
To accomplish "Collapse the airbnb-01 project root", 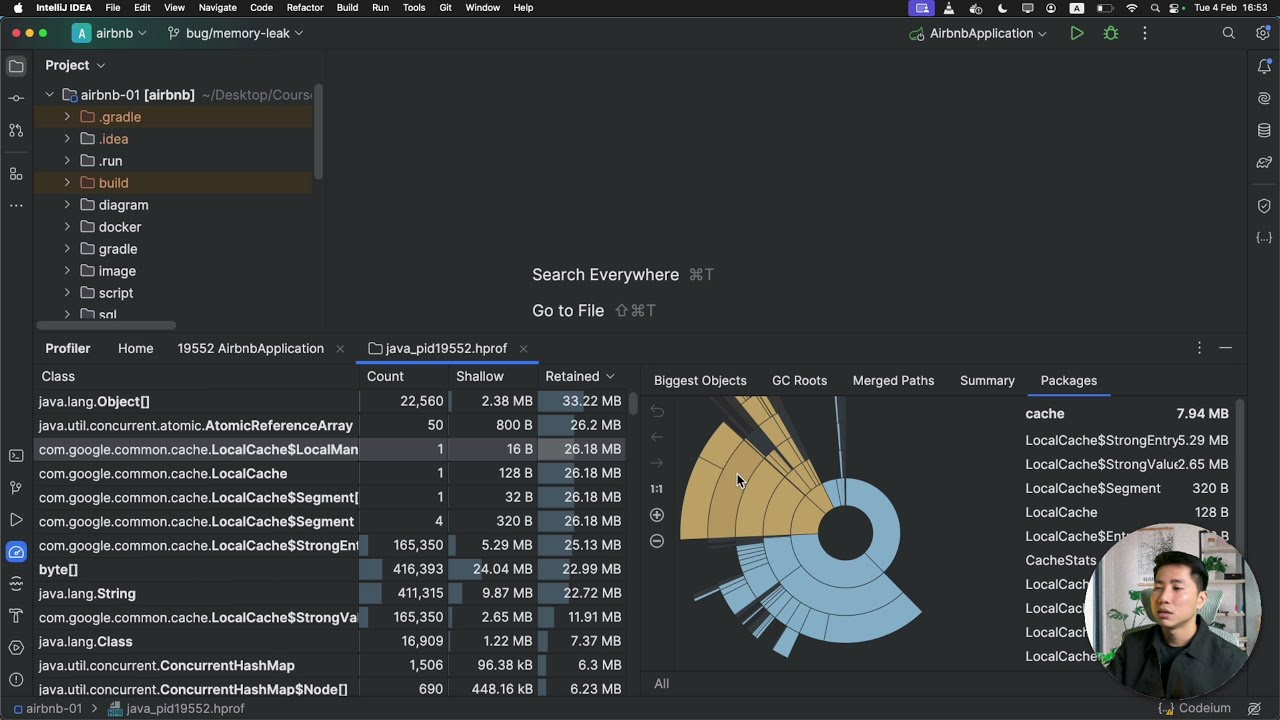I will click(49, 95).
